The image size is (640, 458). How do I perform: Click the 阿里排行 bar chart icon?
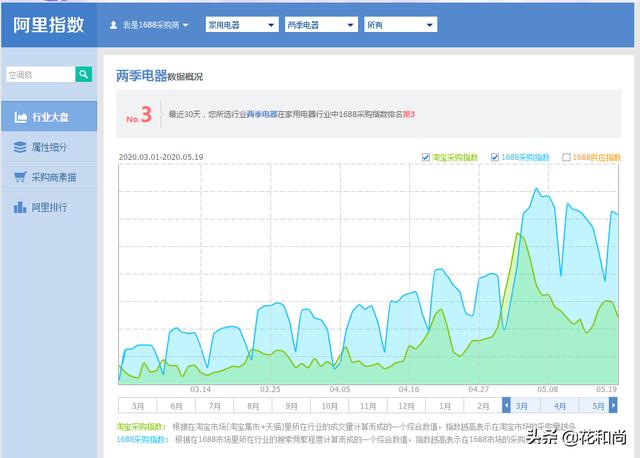[20, 207]
